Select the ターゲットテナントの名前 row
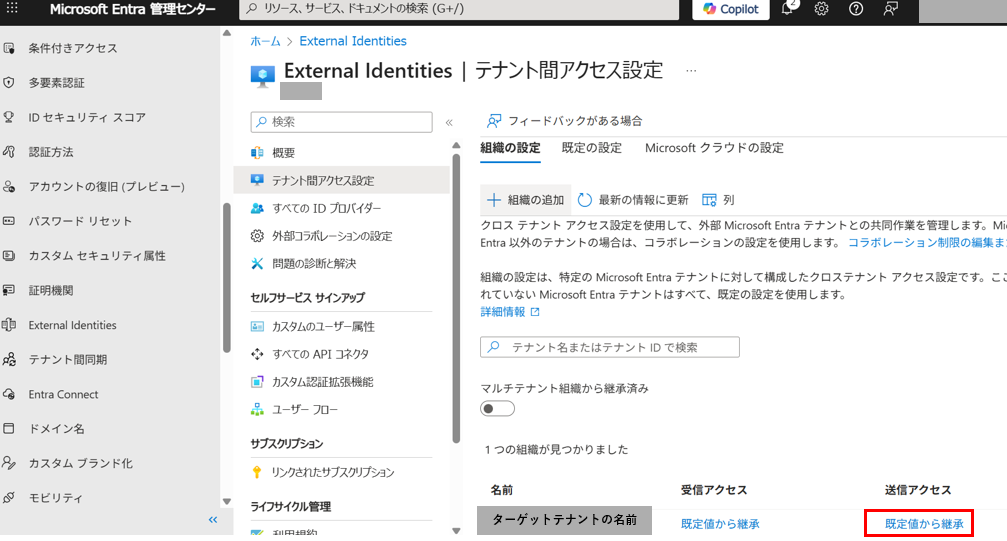The image size is (1007, 541). point(565,520)
